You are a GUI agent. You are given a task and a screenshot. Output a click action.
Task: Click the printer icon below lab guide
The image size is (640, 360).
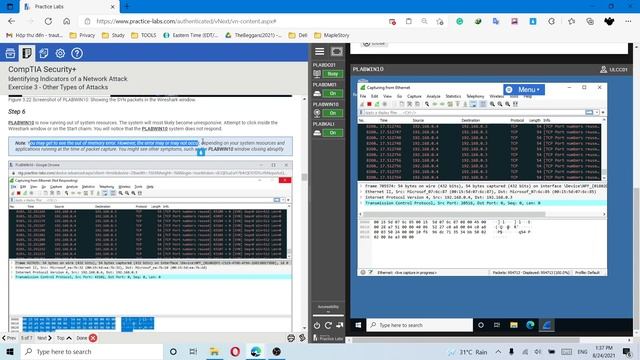[291, 338]
